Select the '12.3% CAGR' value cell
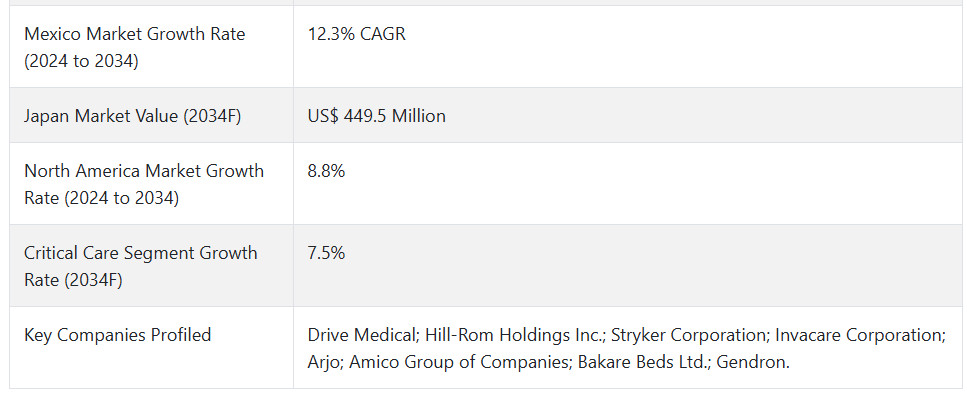Viewport: 967px width, 394px height. [627, 47]
